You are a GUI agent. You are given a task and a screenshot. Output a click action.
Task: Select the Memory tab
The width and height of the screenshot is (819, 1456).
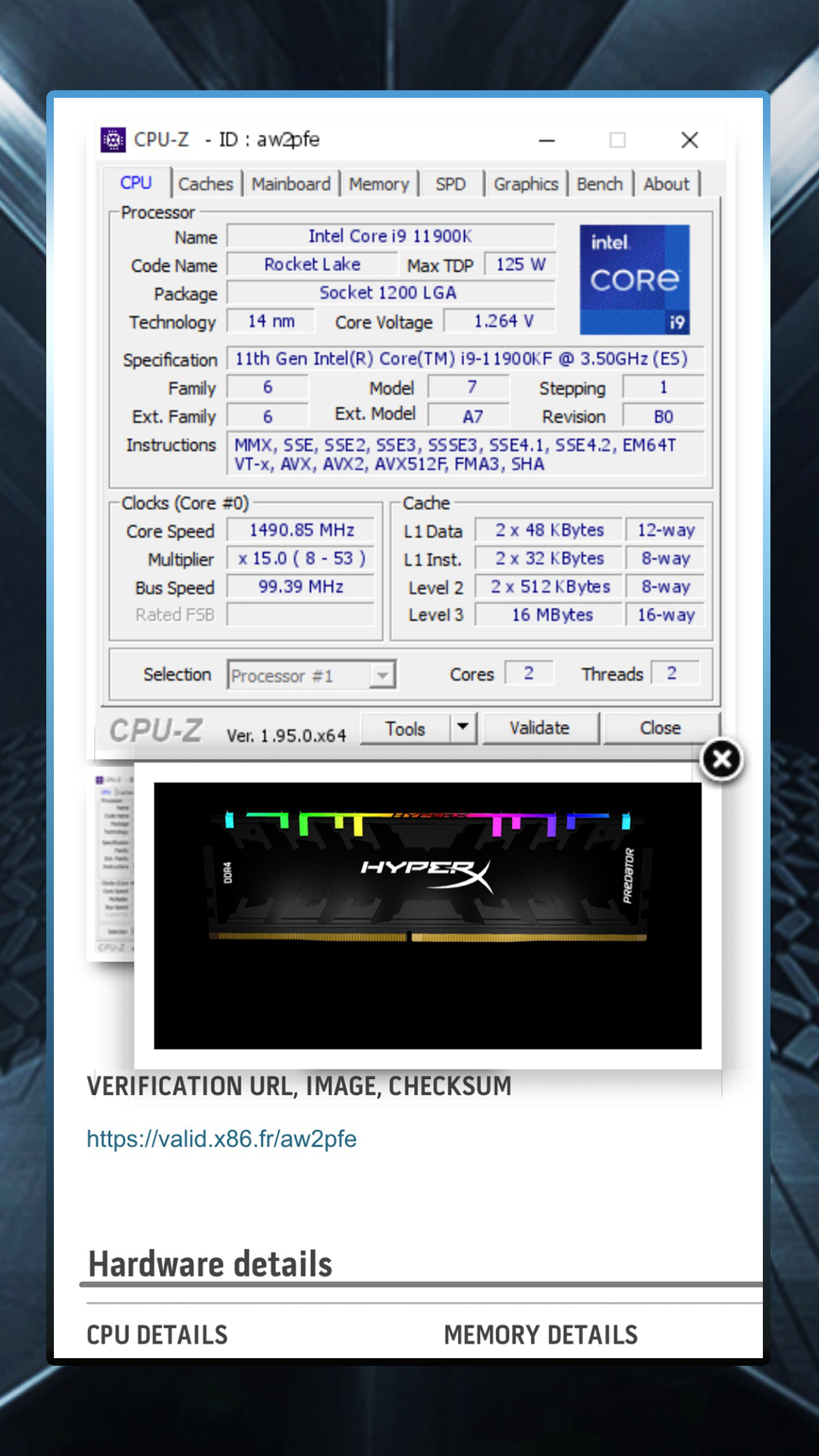coord(378,184)
